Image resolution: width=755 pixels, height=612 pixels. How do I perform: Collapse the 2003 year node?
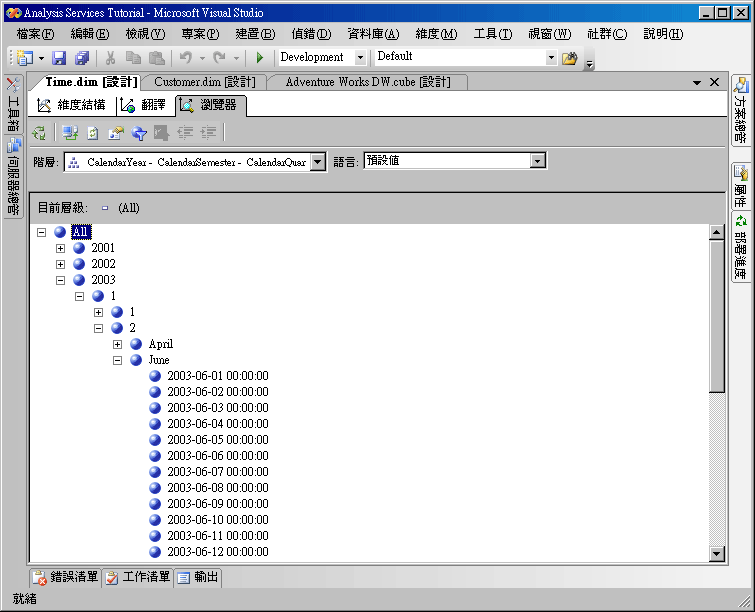click(60, 280)
